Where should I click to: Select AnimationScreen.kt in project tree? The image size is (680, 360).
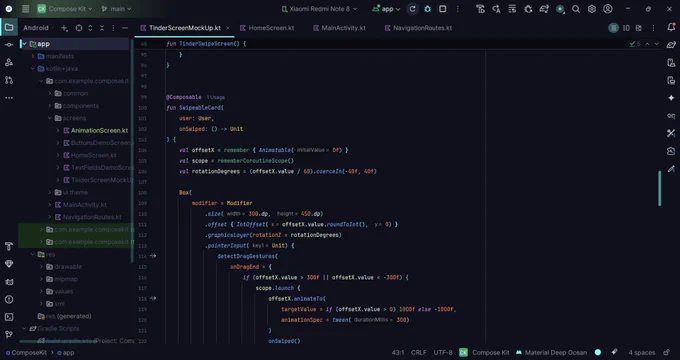coord(99,131)
